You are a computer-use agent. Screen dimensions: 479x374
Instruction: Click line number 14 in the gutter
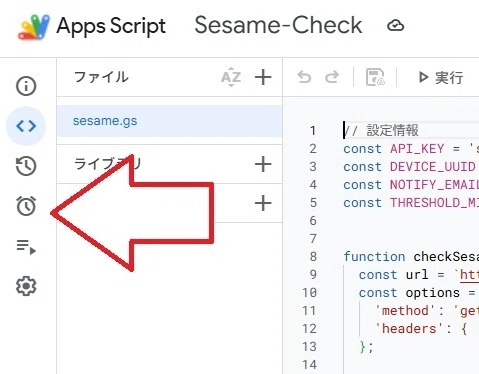click(x=309, y=365)
